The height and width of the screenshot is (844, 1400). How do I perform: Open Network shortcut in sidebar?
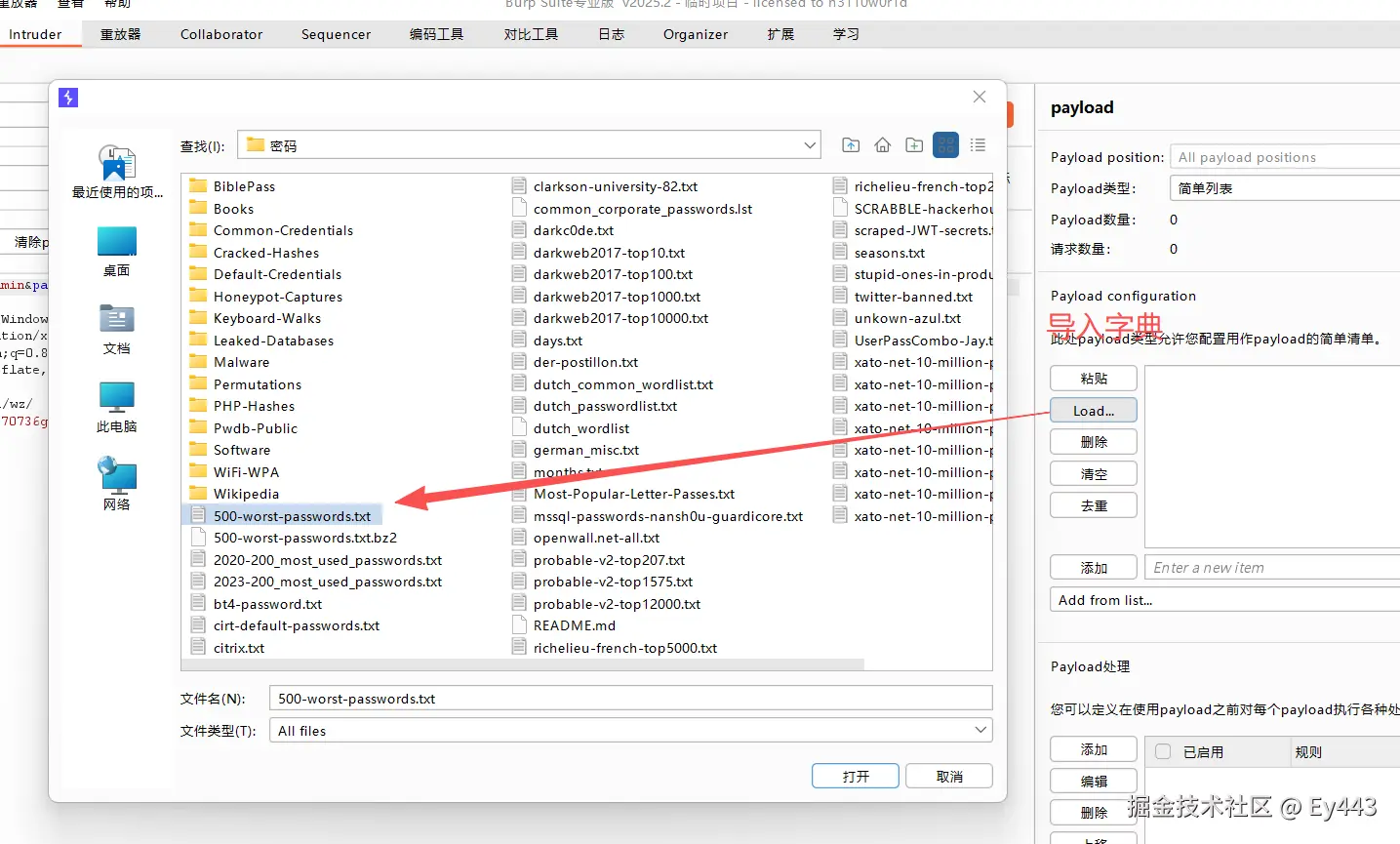(117, 485)
